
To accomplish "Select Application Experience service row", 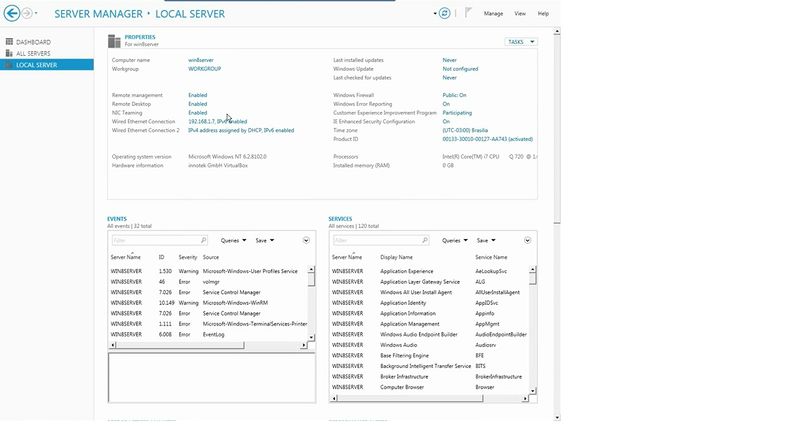I will pos(430,271).
